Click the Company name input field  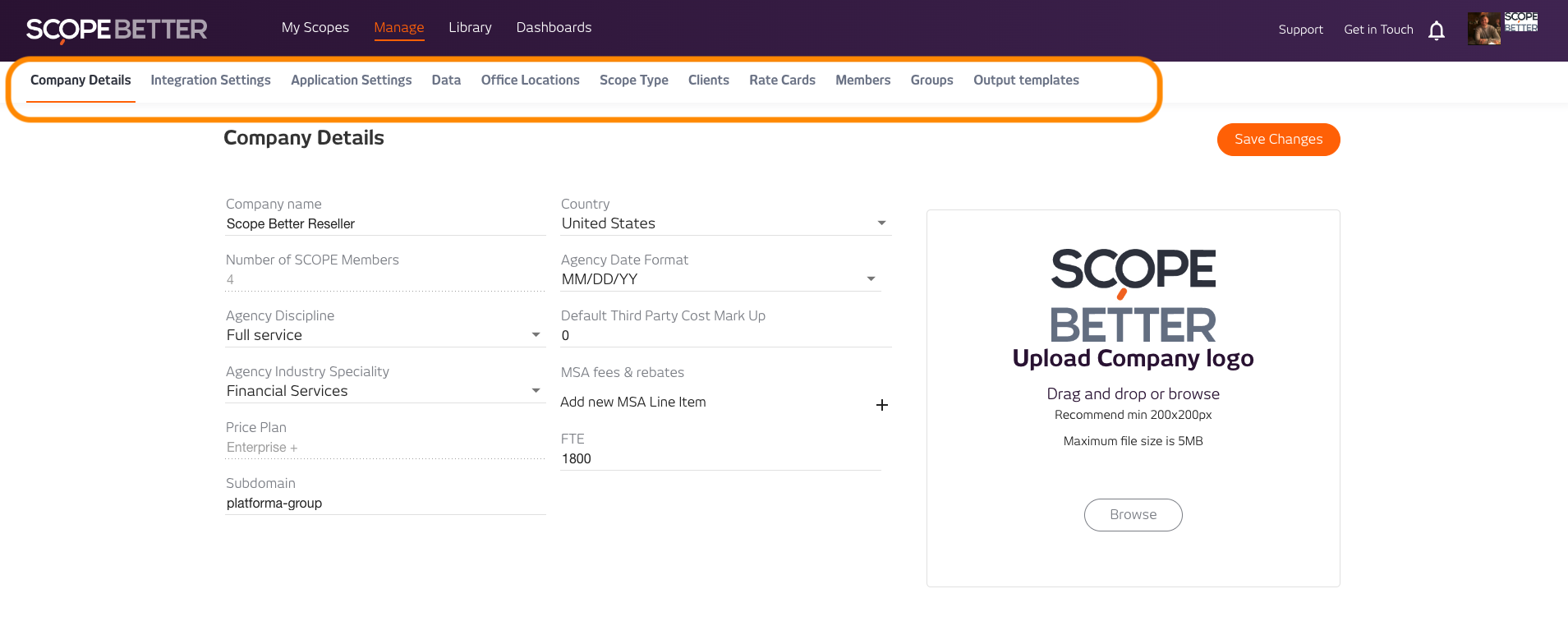pos(385,224)
